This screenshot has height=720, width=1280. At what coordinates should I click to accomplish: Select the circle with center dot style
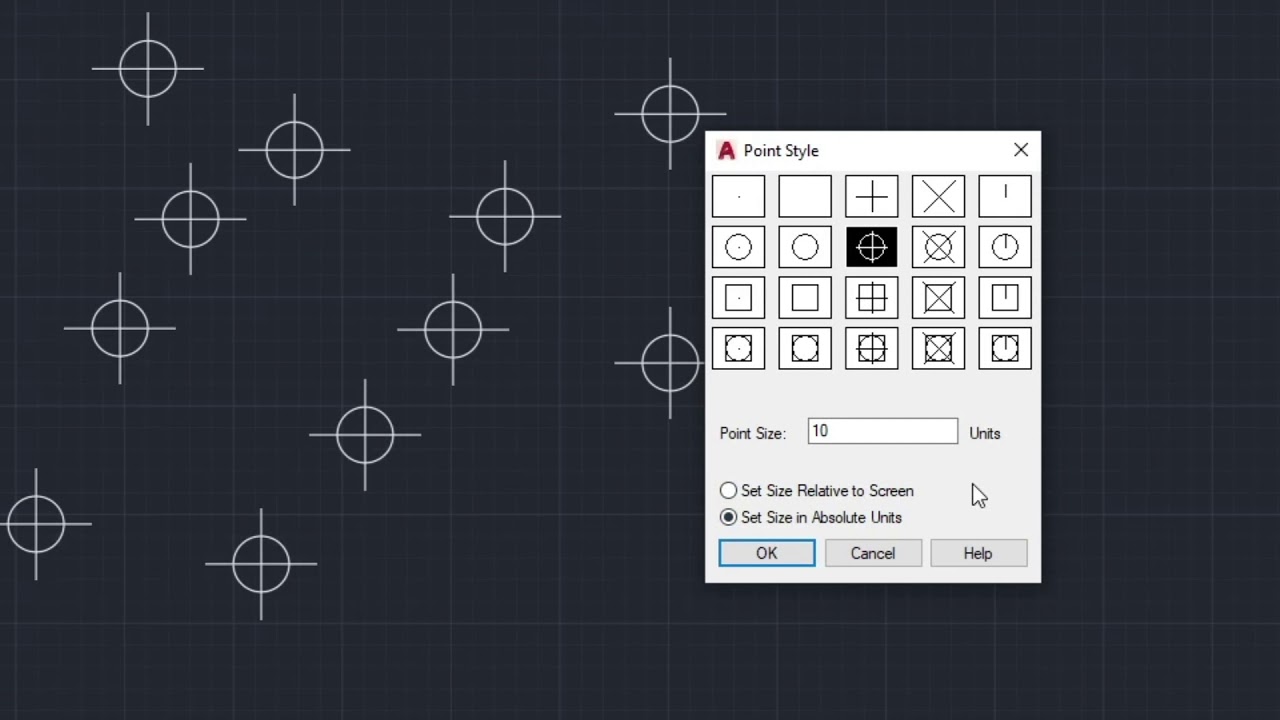tap(738, 247)
